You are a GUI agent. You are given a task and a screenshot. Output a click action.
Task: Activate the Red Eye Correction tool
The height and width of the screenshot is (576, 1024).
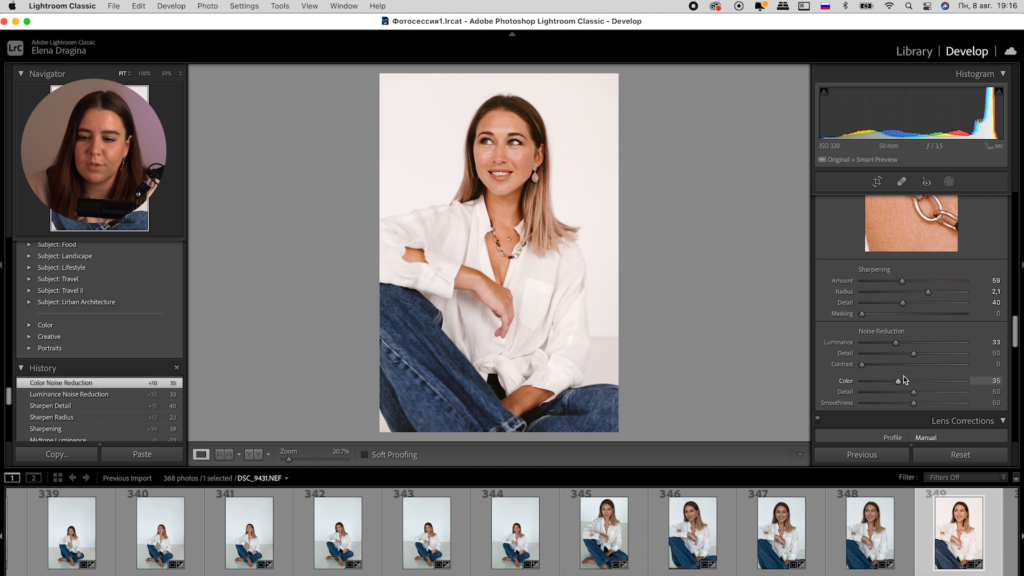[x=926, y=182]
